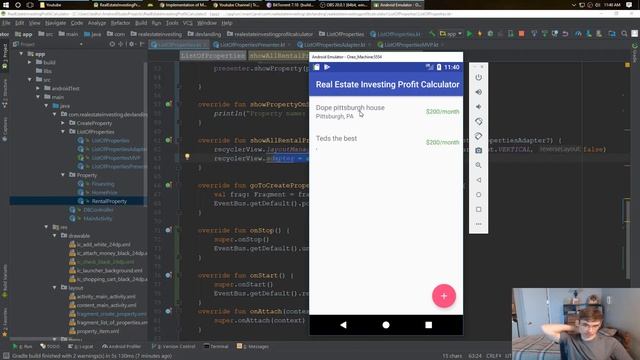Switch to ListOfPropertiesMVP.kt tab
The image size is (640, 360).
(411, 44)
